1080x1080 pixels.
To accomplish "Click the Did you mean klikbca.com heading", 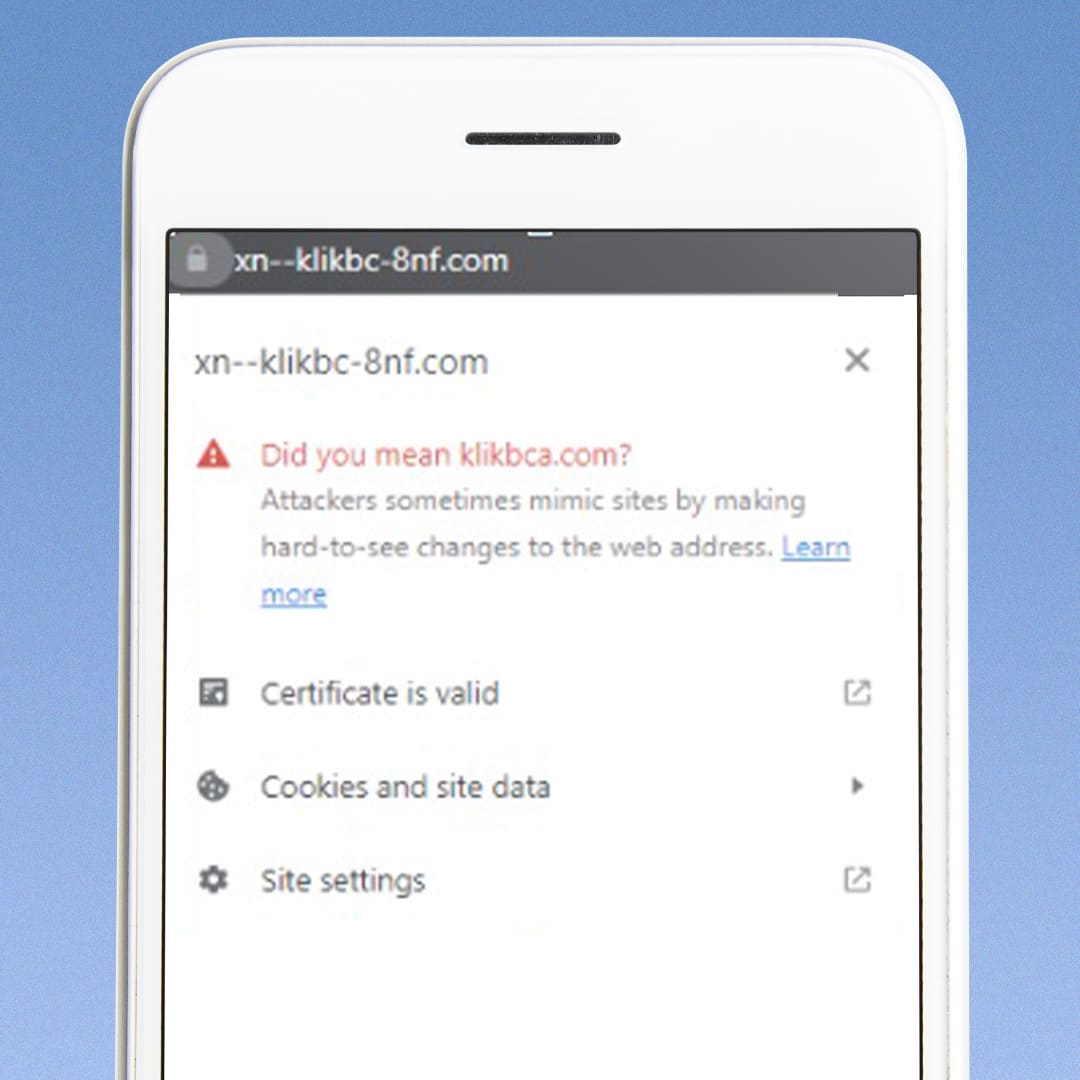I will [446, 455].
